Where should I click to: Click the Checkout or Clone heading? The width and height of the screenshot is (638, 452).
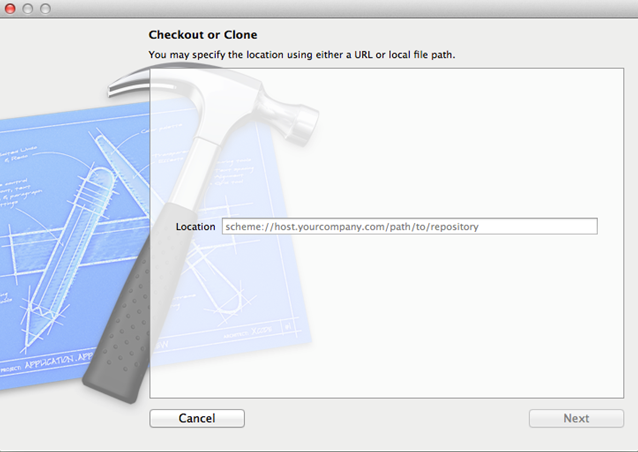203,35
